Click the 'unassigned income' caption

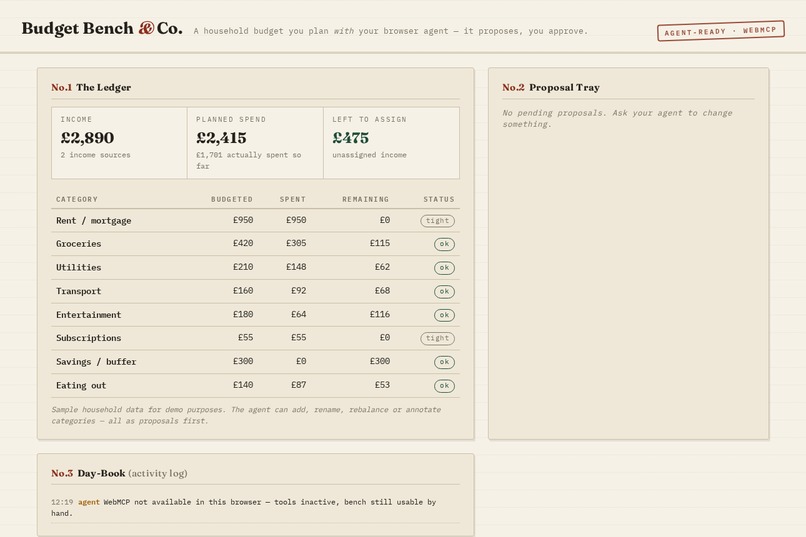coord(369,155)
